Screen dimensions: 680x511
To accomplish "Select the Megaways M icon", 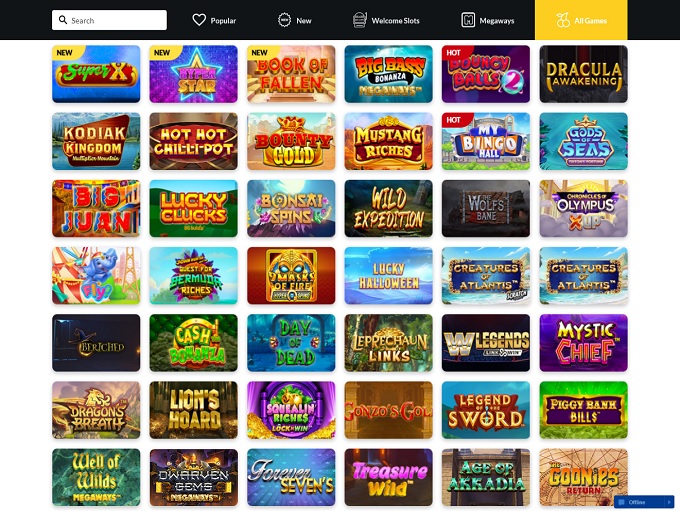I will coord(468,20).
